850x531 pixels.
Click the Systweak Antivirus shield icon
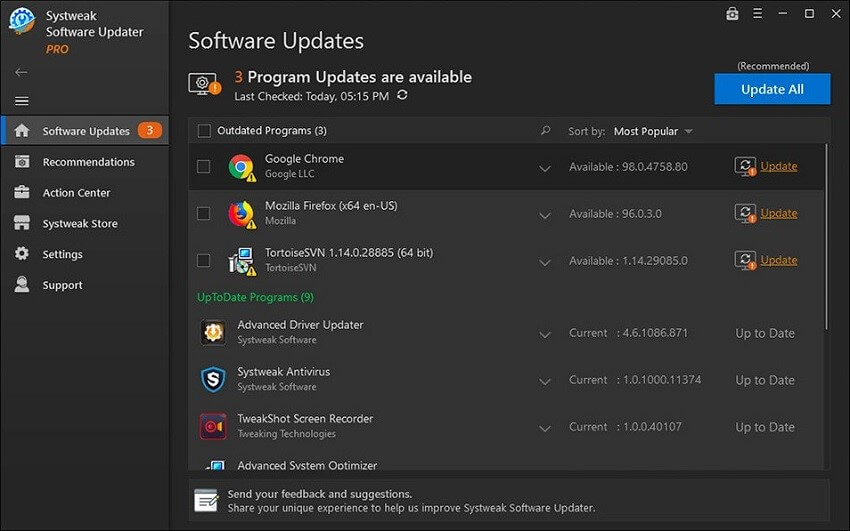[x=213, y=379]
